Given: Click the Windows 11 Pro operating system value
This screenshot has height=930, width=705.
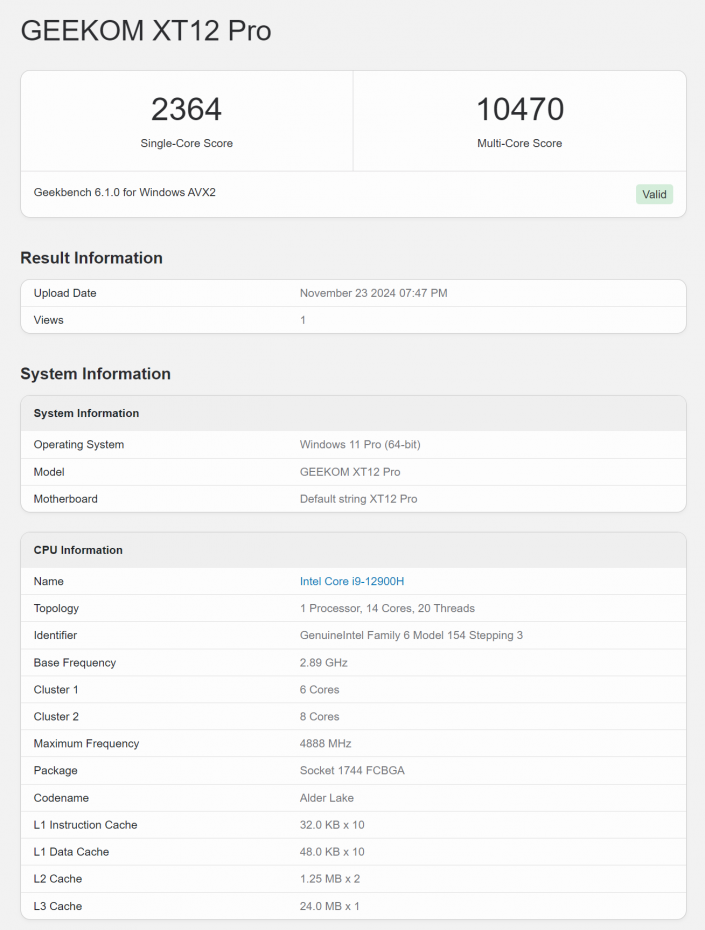Looking at the screenshot, I should pyautogui.click(x=360, y=444).
